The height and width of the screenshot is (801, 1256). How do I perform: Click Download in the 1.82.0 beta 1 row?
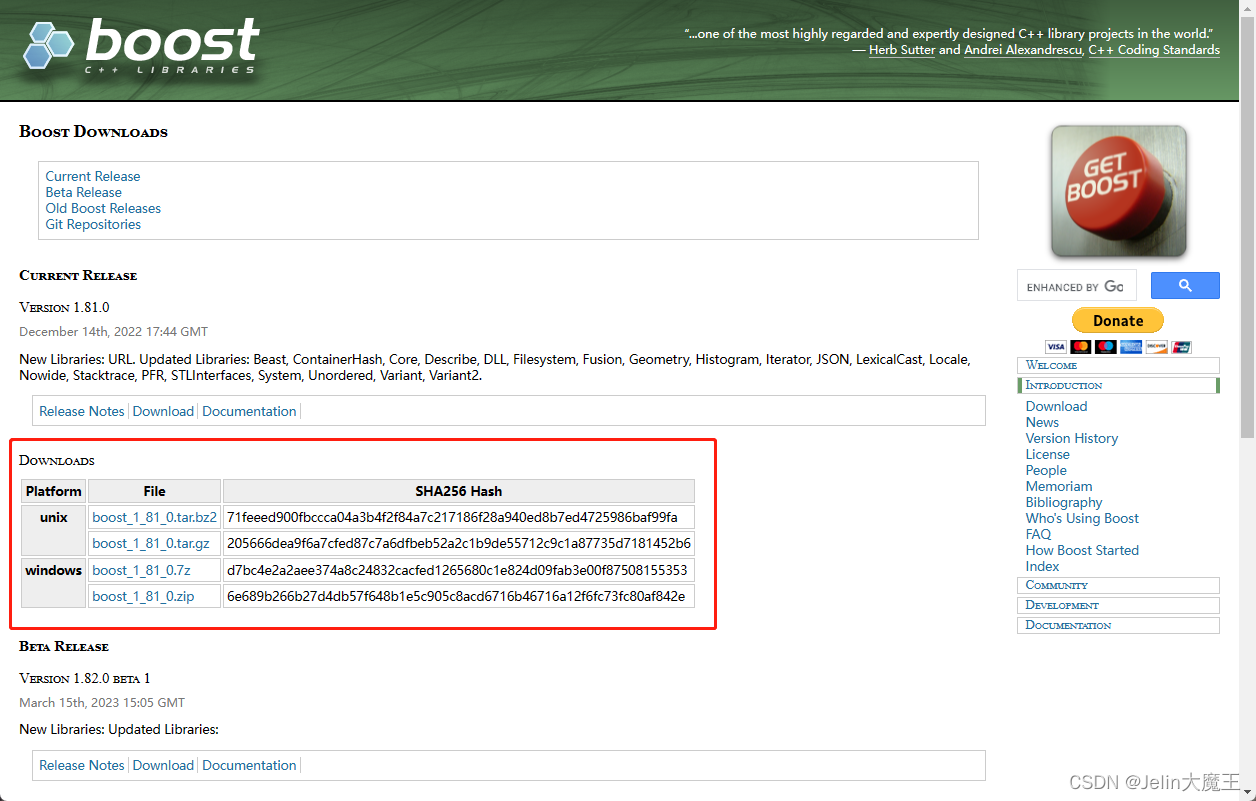click(163, 765)
